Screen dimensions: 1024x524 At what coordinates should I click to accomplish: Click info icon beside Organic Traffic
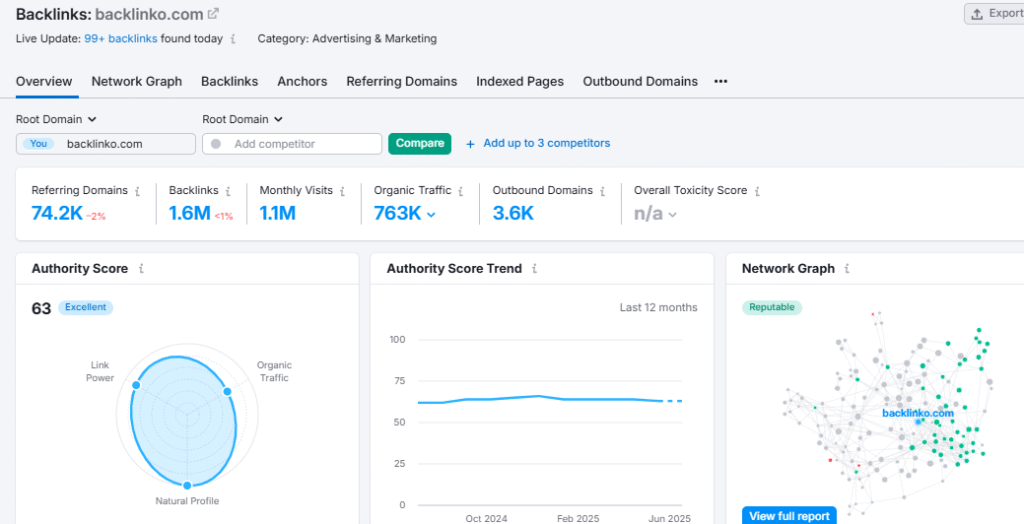(x=460, y=191)
